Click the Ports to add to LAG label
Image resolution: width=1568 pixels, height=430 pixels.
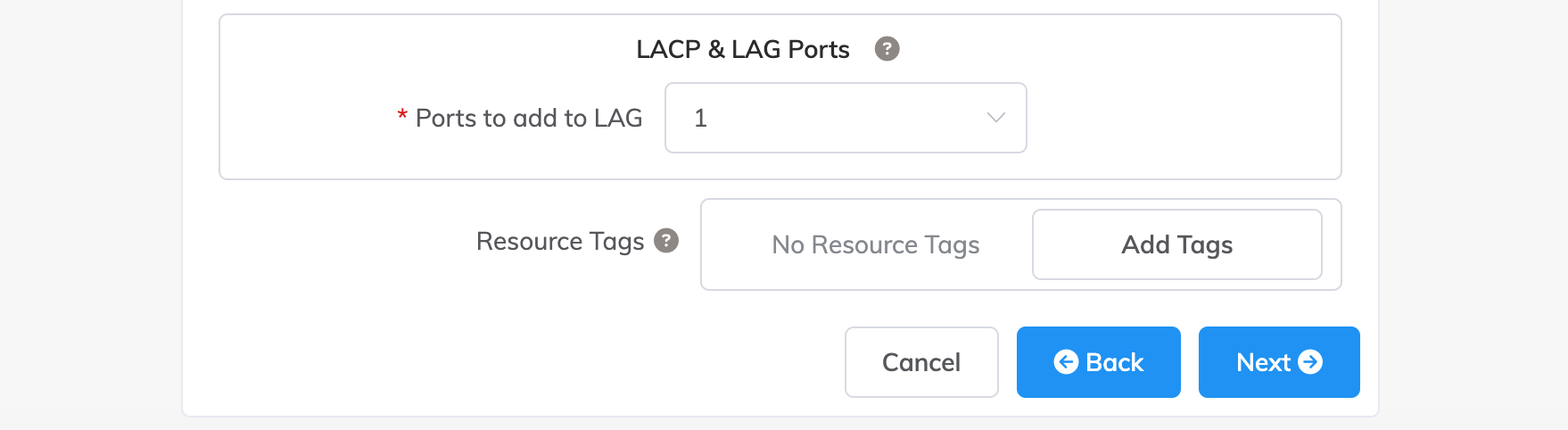529,118
